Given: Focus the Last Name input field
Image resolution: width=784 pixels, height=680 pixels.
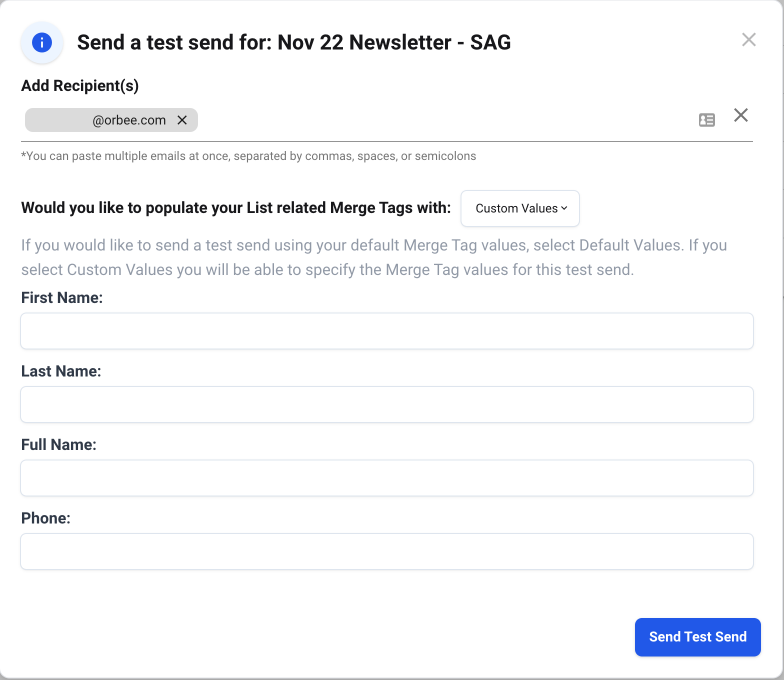Looking at the screenshot, I should [x=386, y=404].
